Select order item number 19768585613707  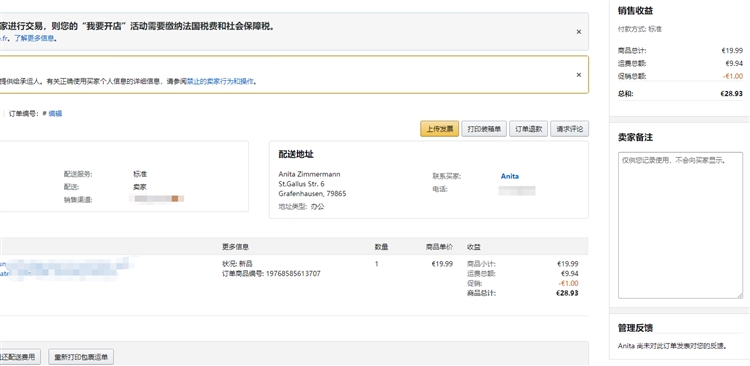click(293, 274)
